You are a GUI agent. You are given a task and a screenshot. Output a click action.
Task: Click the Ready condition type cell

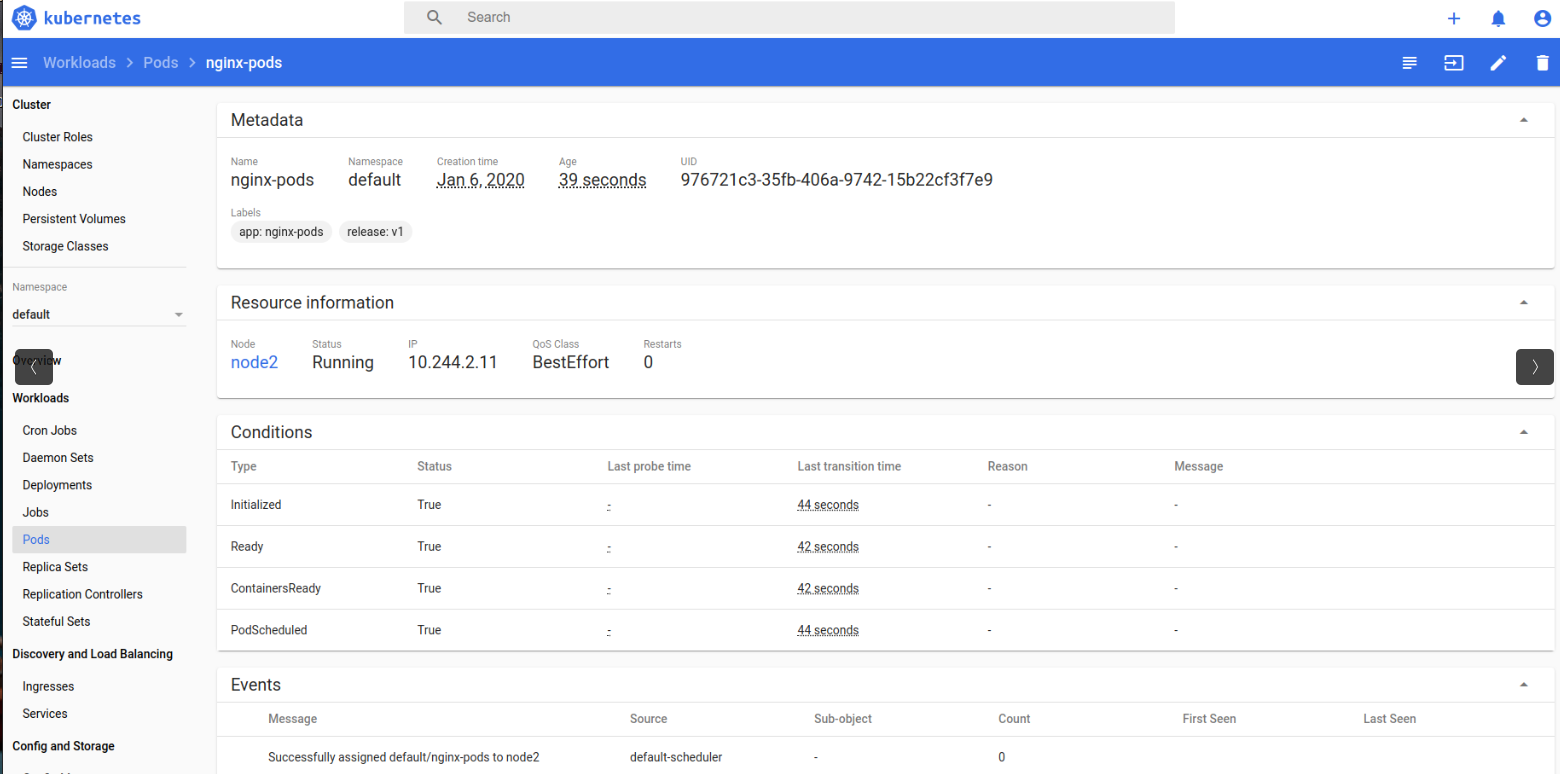247,547
